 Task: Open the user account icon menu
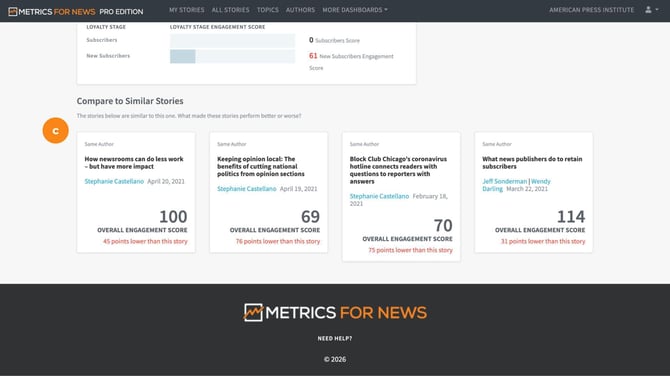(x=651, y=10)
